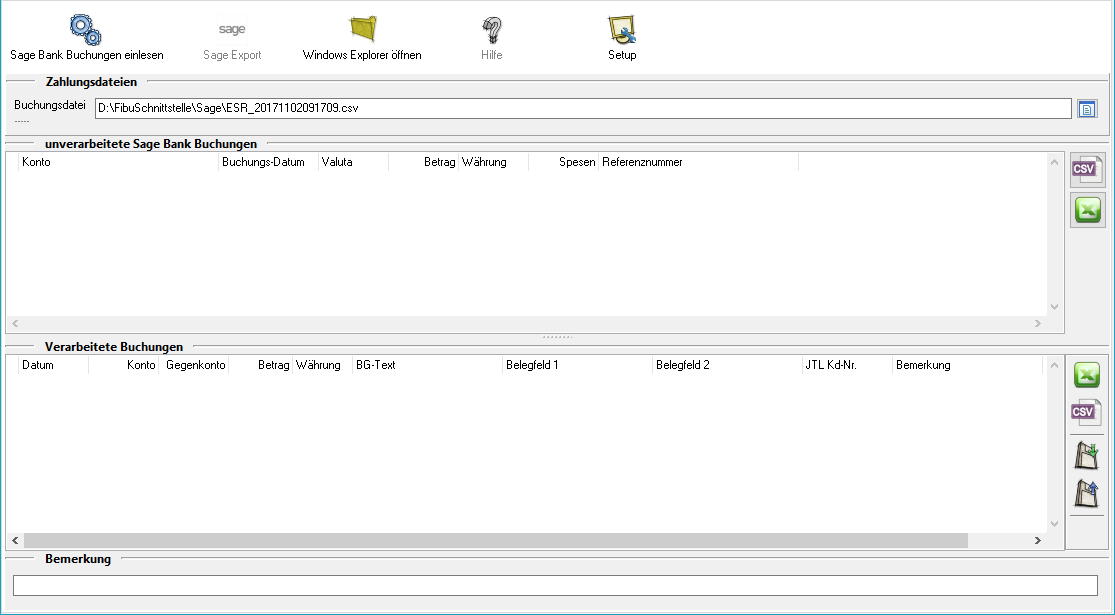Open Windows Explorer via the folder icon
This screenshot has width=1115, height=615.
click(362, 30)
